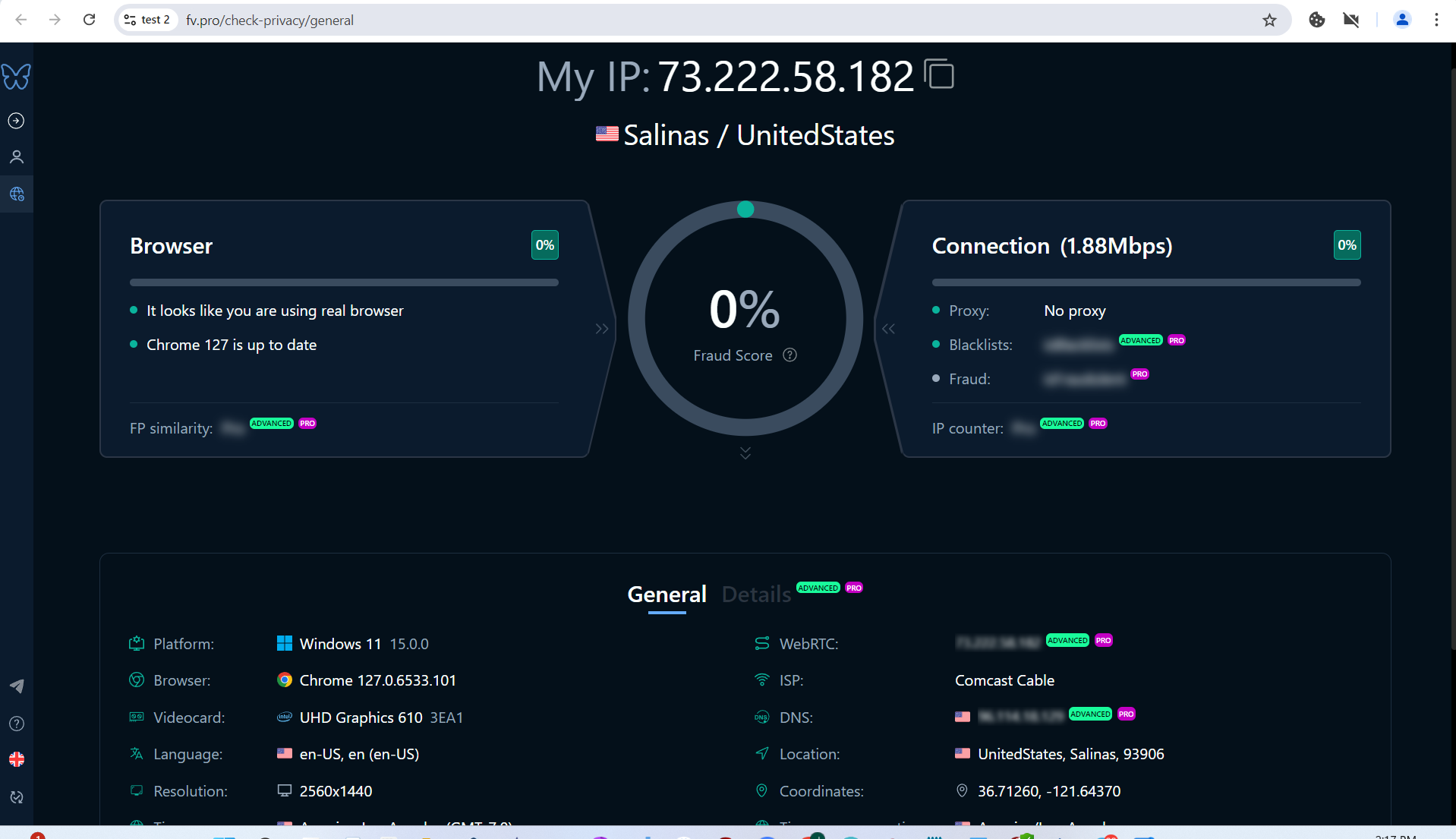Click the fraud score gauge dial knob
Screen dimensions: 1456x839
(x=745, y=210)
